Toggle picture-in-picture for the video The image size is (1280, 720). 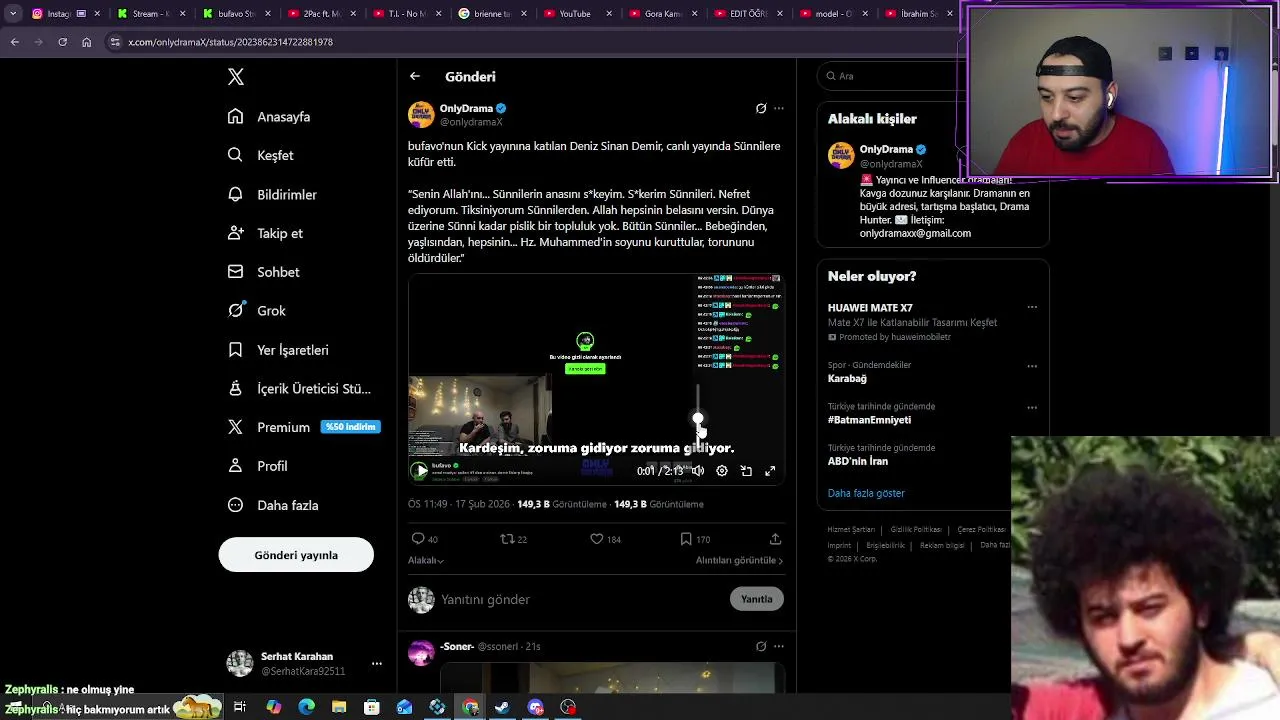pyautogui.click(x=746, y=471)
